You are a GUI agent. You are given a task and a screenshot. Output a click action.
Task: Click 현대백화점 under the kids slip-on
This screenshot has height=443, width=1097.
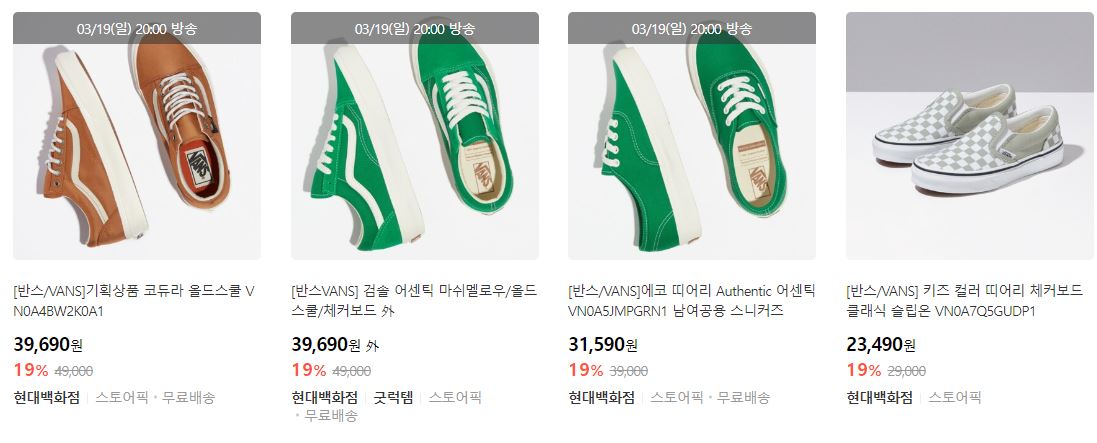point(879,398)
